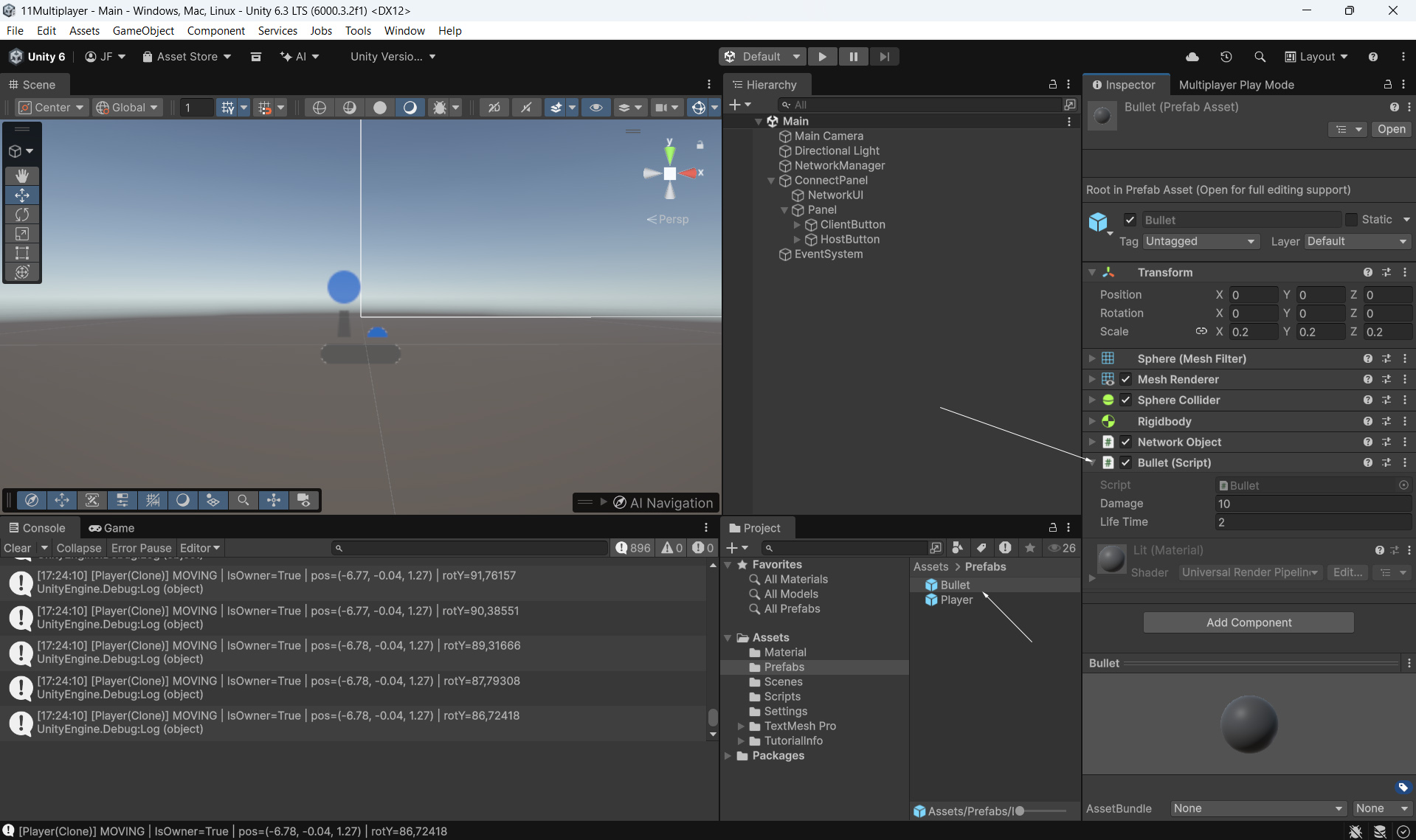Open the cloud services icon
1416x840 pixels.
[1192, 57]
